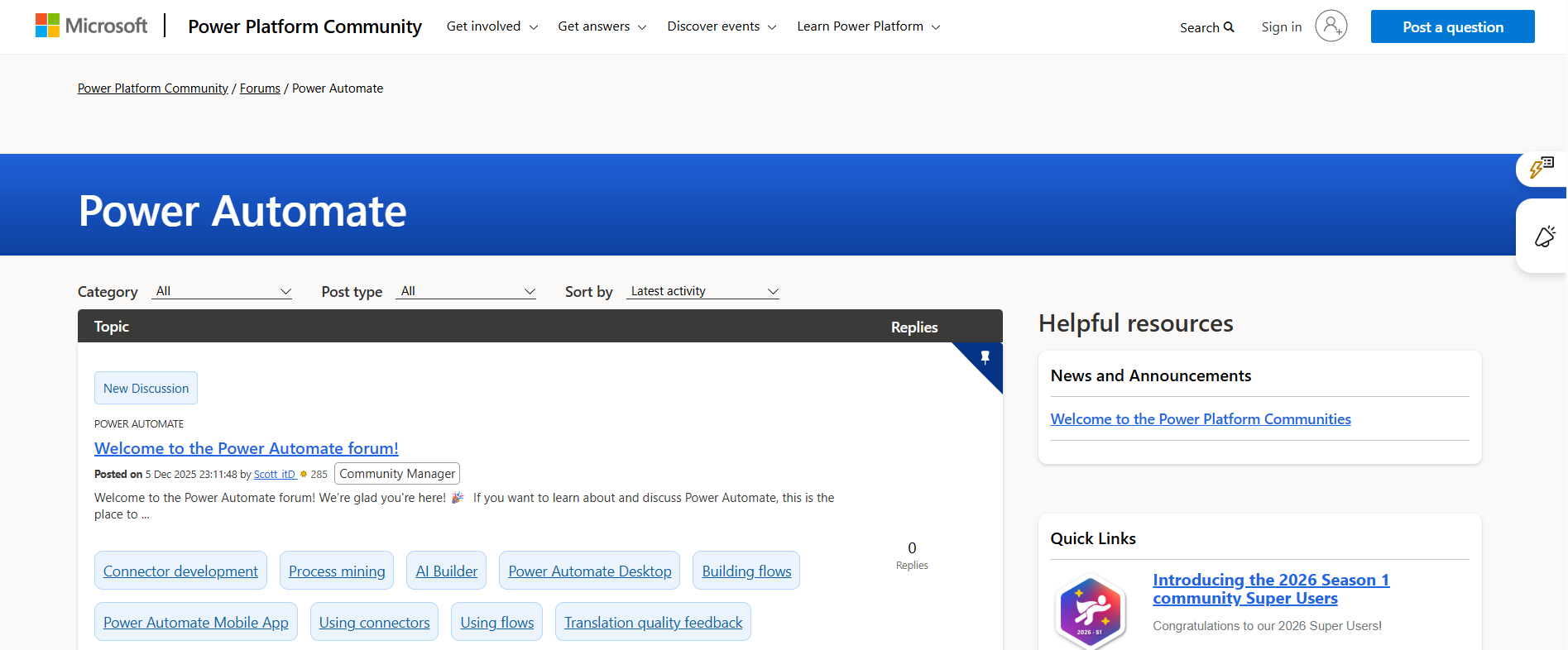The image size is (1568, 650).
Task: Open the 2026 Super Users badge image
Action: (1091, 612)
